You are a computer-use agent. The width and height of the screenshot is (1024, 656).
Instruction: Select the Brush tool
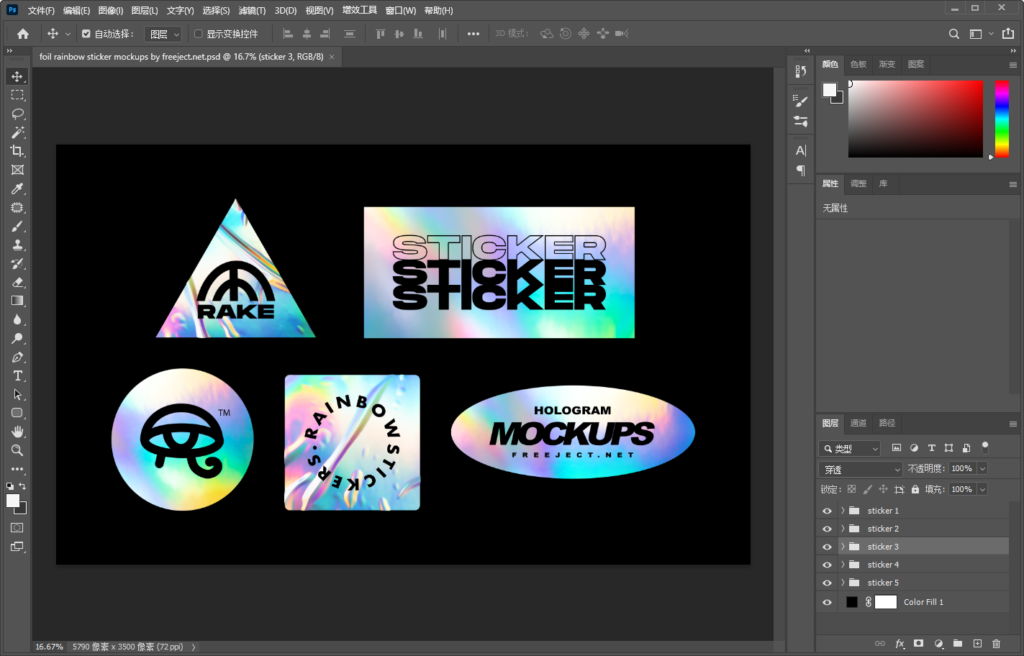pyautogui.click(x=17, y=227)
